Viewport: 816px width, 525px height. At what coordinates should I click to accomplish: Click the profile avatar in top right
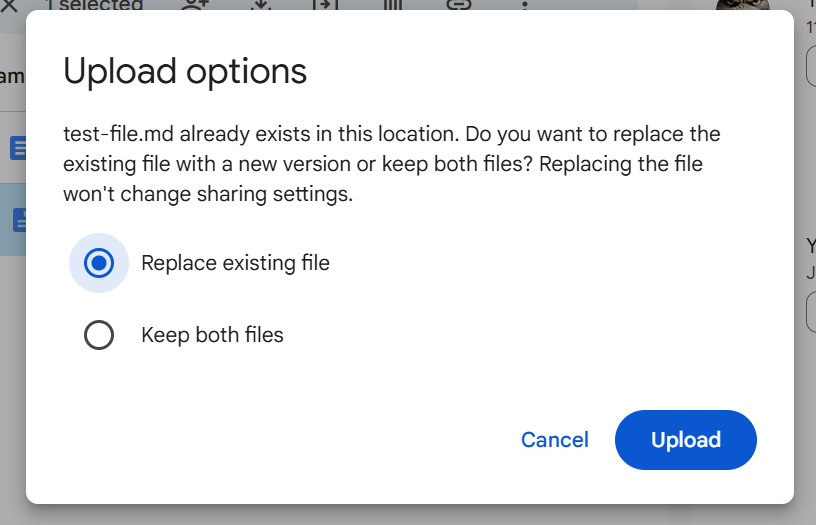click(x=742, y=5)
